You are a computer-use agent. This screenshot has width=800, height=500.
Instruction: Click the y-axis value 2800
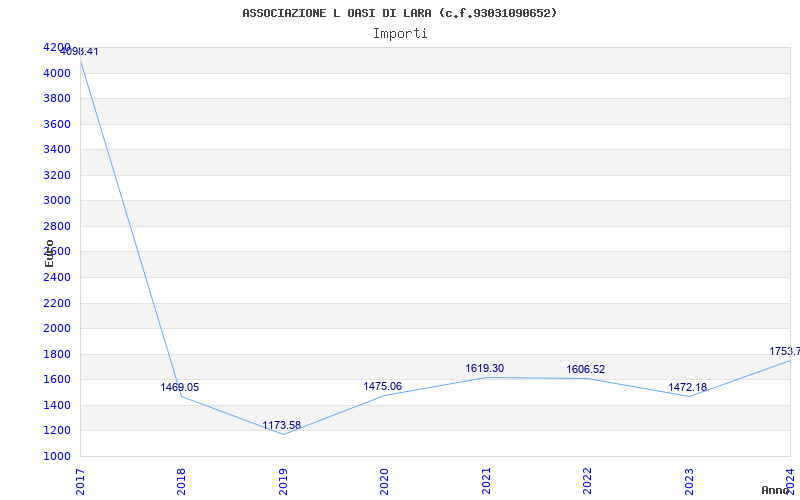pyautogui.click(x=57, y=227)
